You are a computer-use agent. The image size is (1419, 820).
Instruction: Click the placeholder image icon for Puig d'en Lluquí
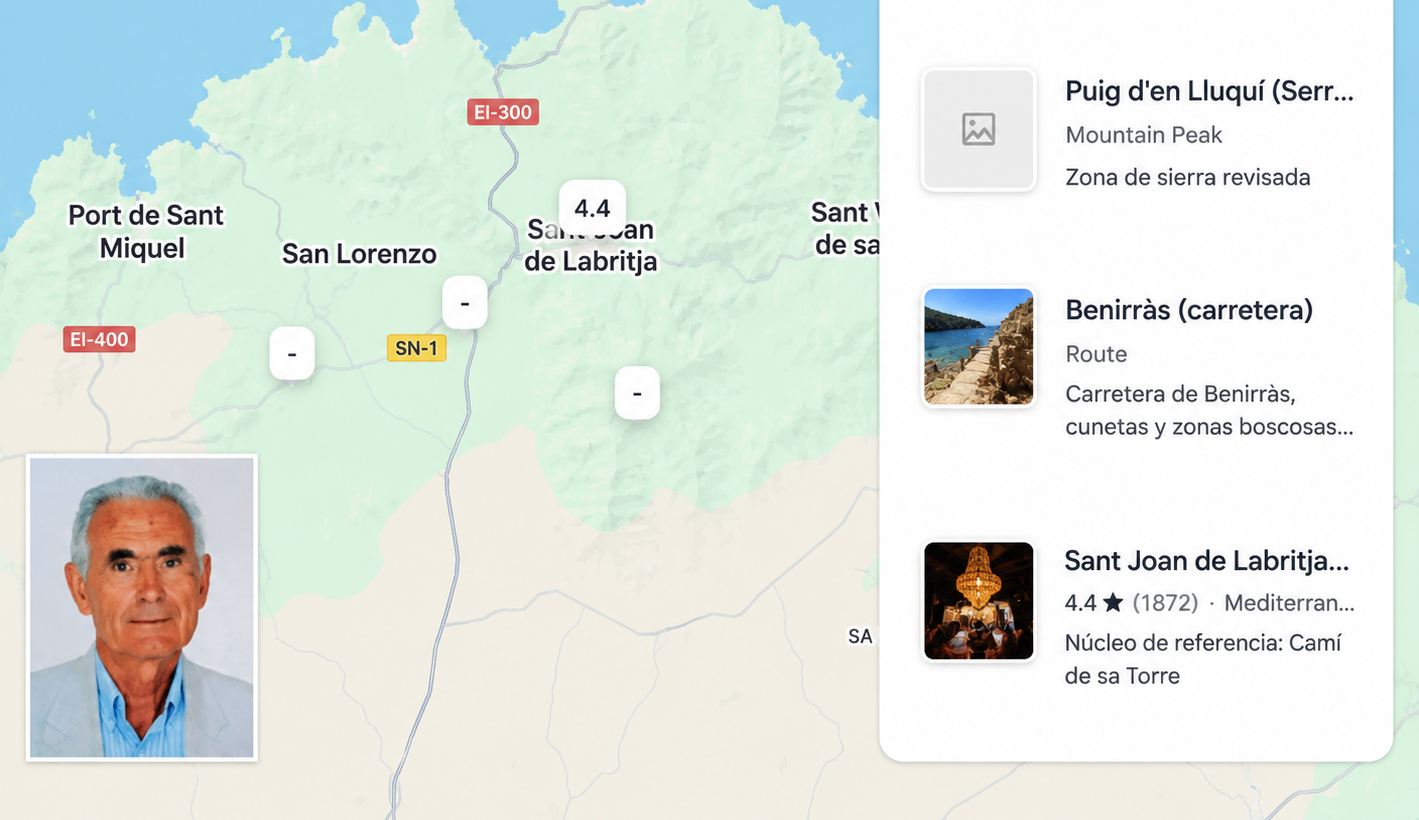pos(978,129)
